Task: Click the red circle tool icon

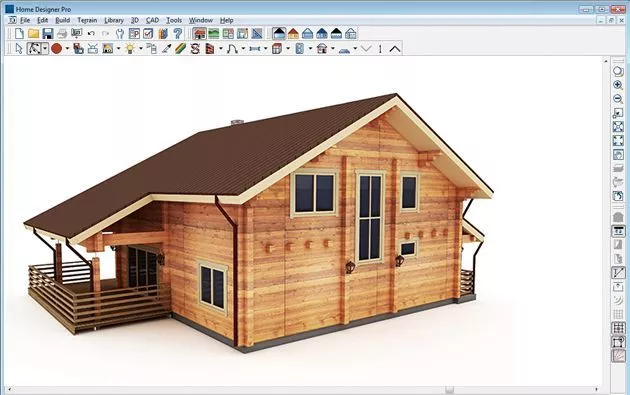Action: [57, 49]
